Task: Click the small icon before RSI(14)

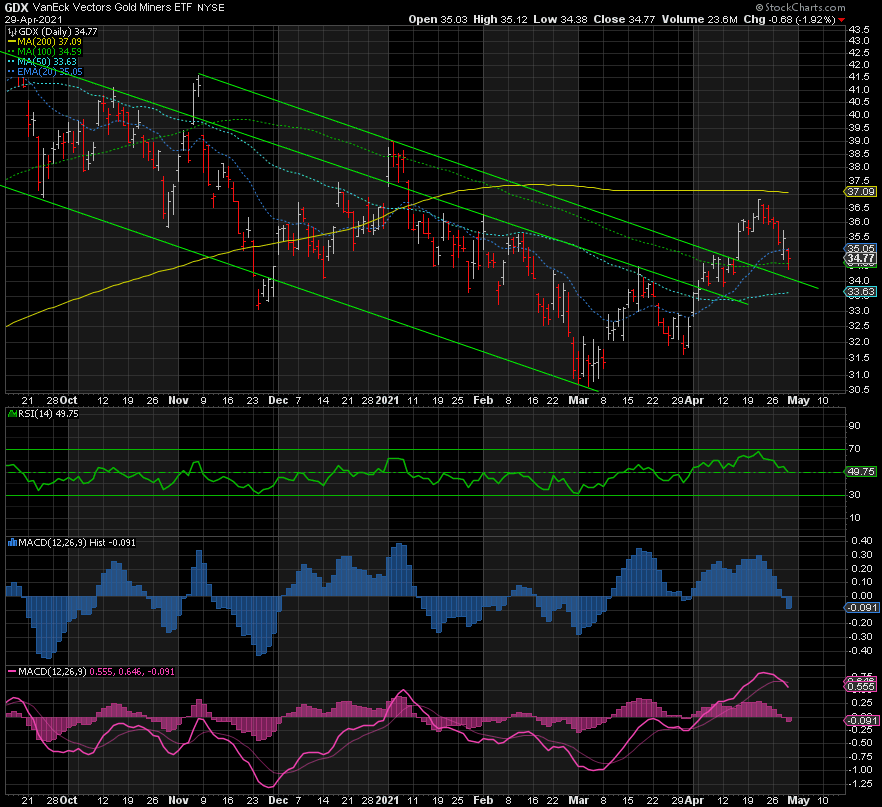Action: pyautogui.click(x=12, y=414)
